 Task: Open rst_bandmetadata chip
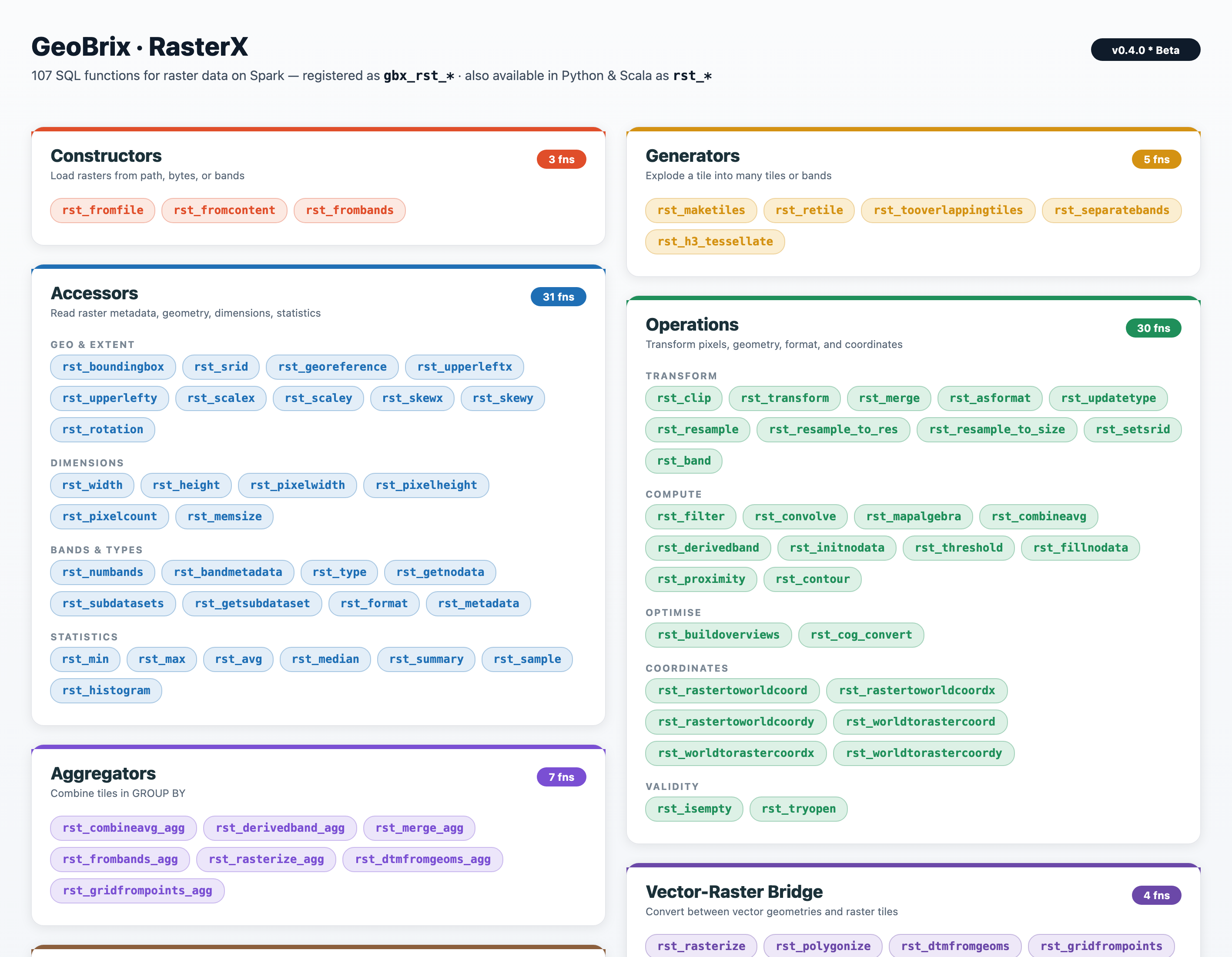point(228,572)
